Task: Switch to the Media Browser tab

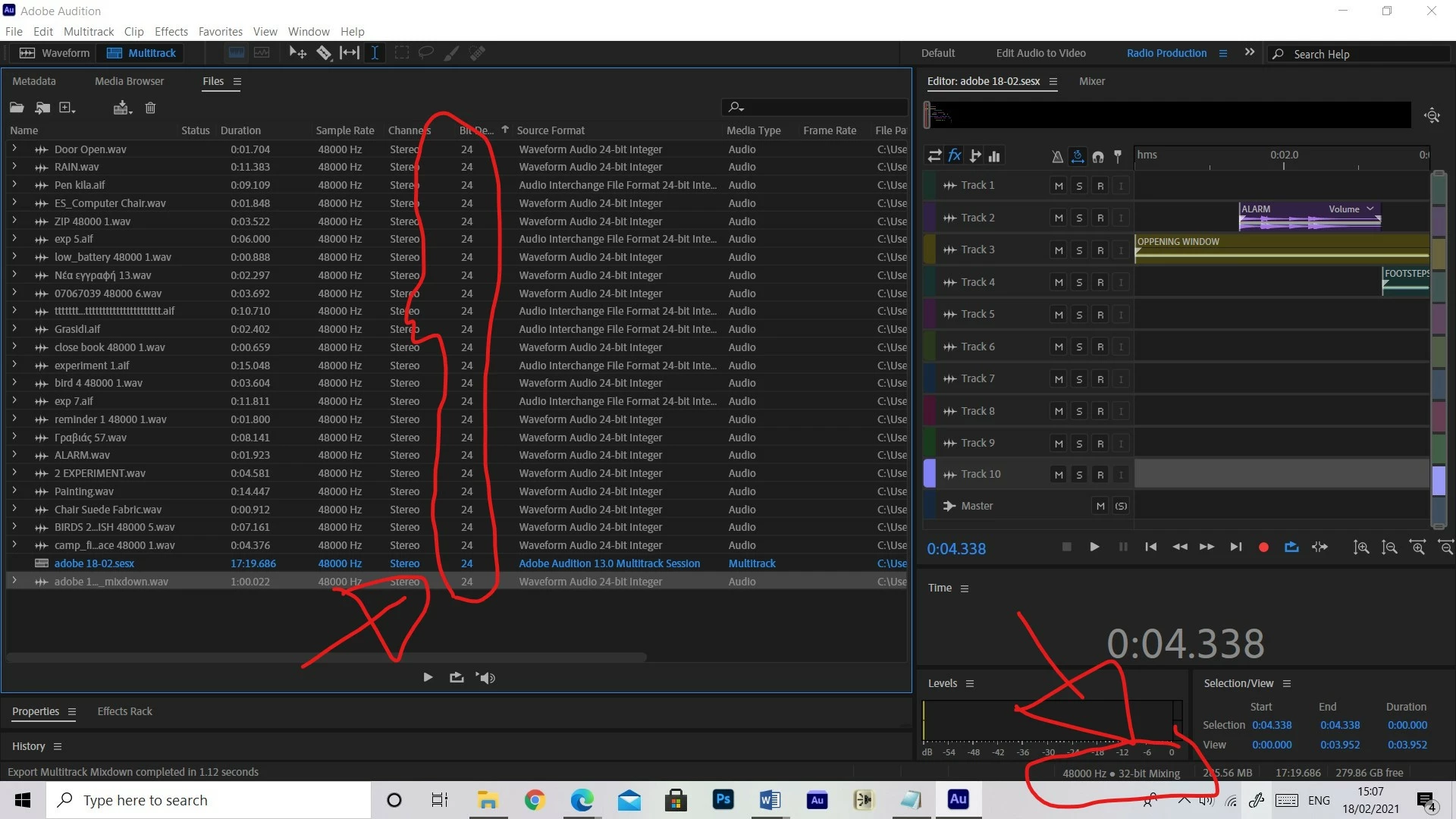Action: pyautogui.click(x=129, y=81)
